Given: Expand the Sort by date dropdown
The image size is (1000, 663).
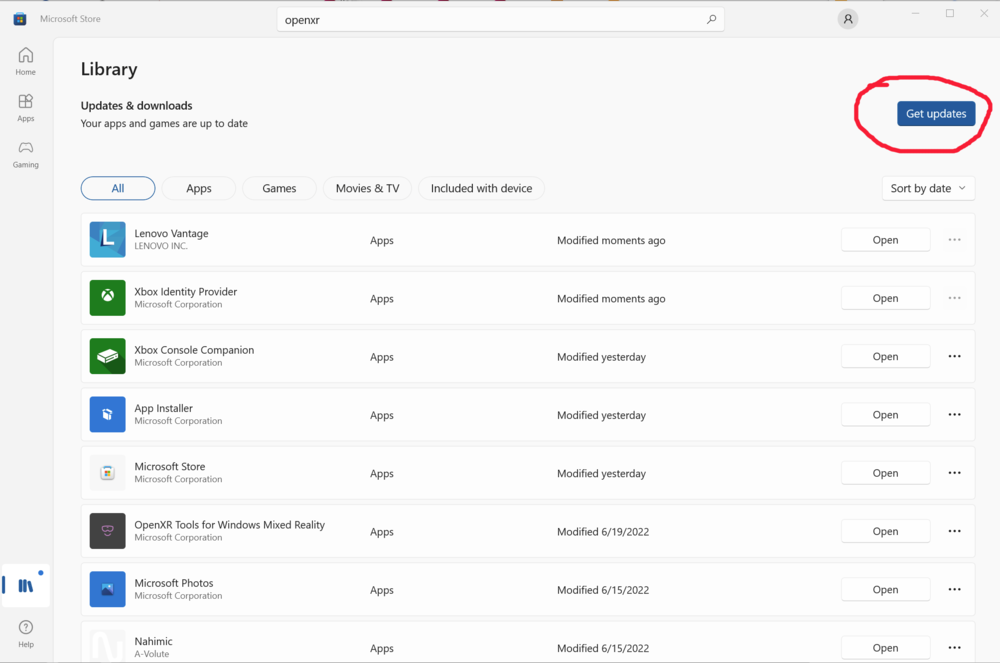Looking at the screenshot, I should (x=928, y=188).
